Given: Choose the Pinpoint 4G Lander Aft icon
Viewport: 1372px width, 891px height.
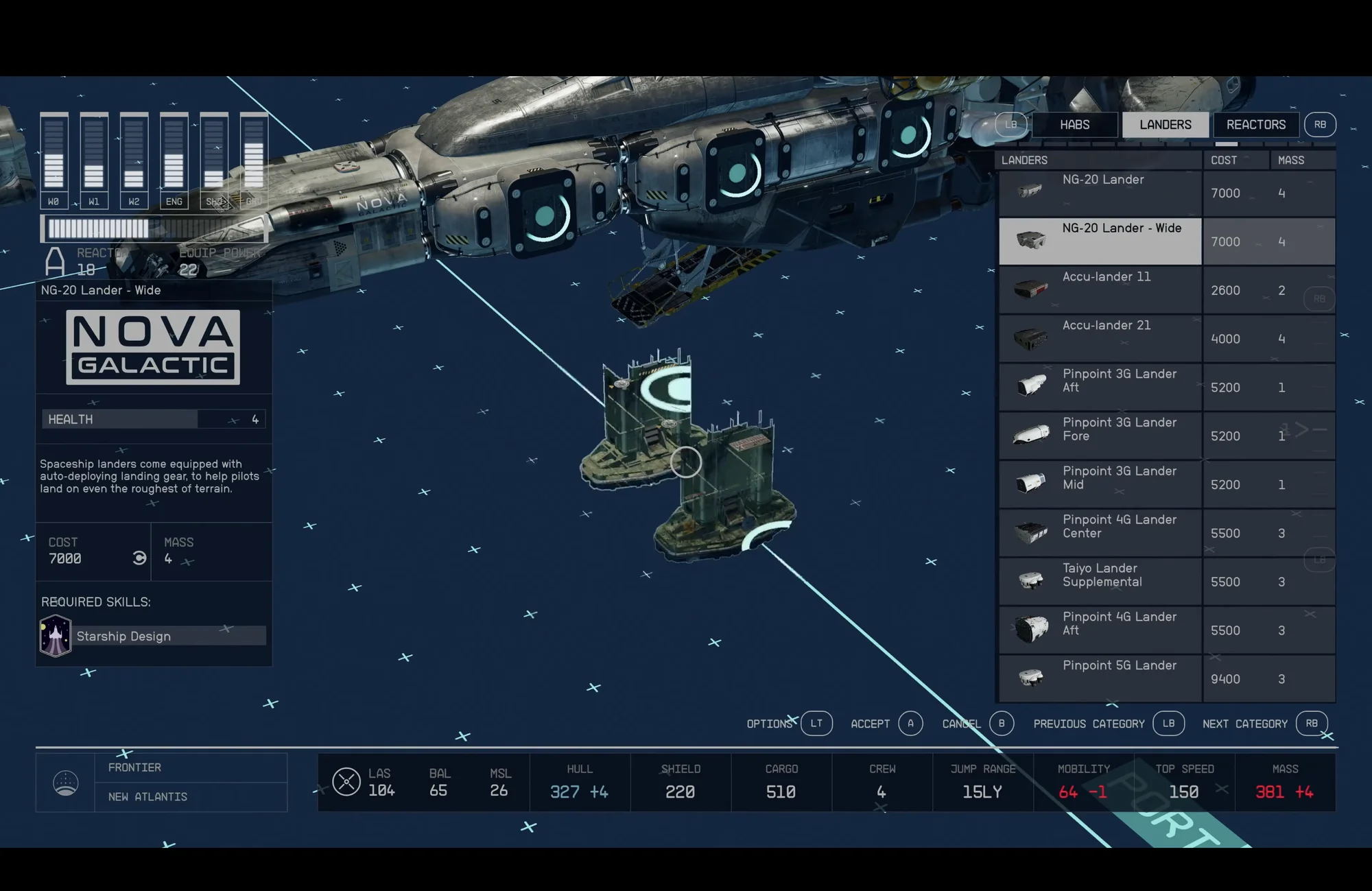Looking at the screenshot, I should 1031,629.
